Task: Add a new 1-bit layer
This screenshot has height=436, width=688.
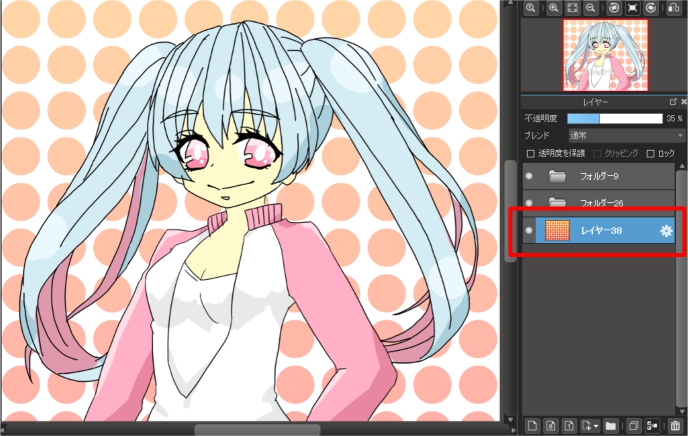Action: [x=569, y=425]
